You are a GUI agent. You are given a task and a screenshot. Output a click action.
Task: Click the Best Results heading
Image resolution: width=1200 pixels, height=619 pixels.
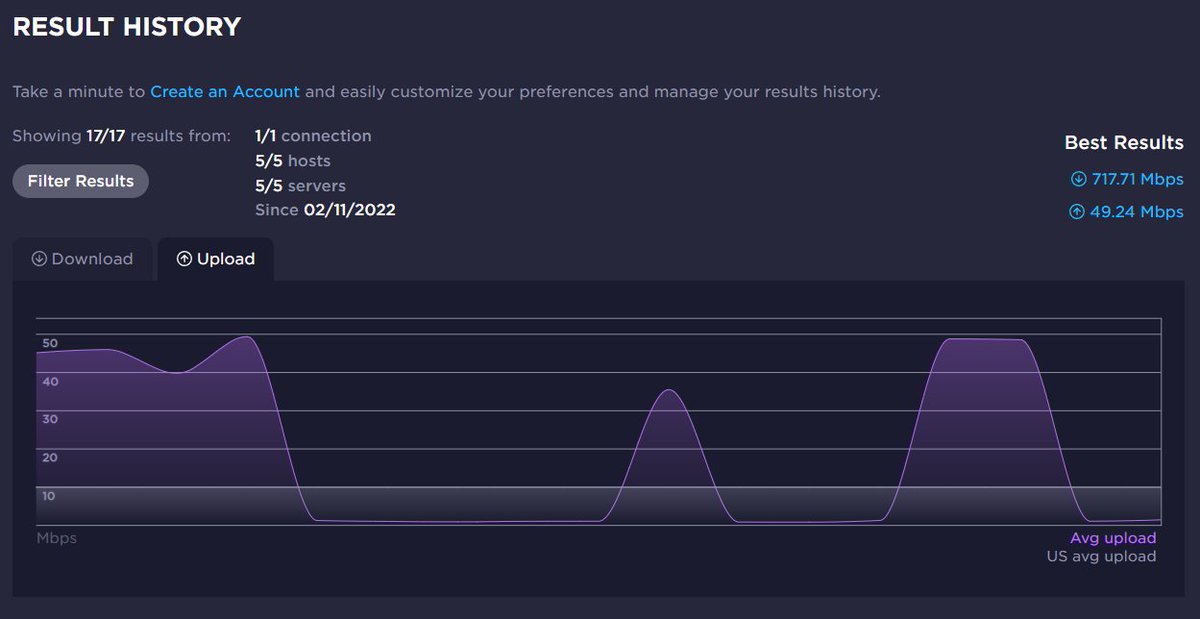(1124, 143)
